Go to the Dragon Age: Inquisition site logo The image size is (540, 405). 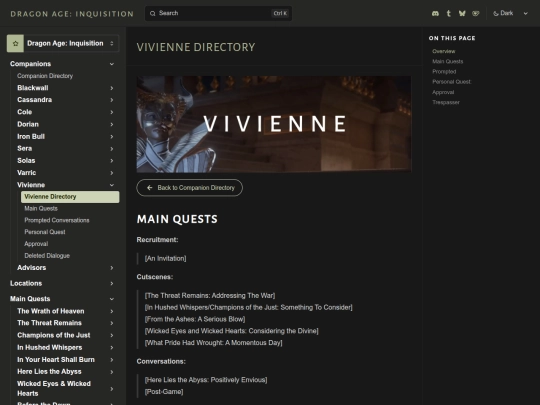[x=72, y=14]
